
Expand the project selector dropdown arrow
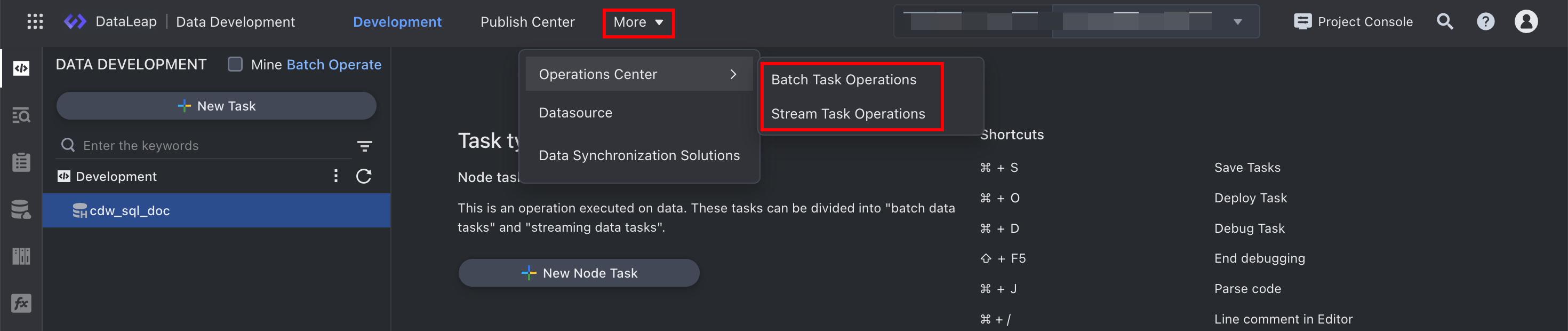point(1237,22)
